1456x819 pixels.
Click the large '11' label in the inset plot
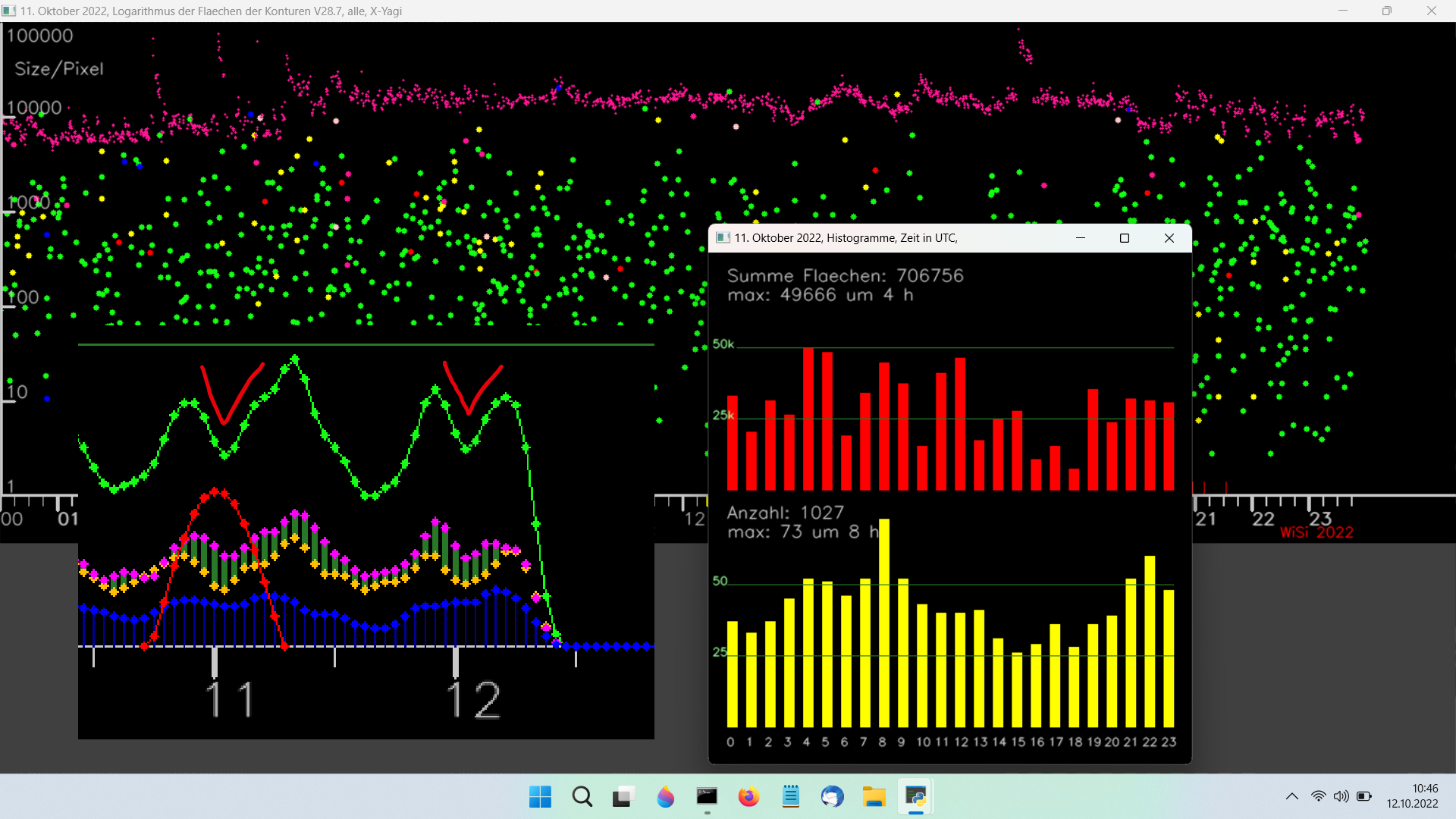pyautogui.click(x=230, y=700)
